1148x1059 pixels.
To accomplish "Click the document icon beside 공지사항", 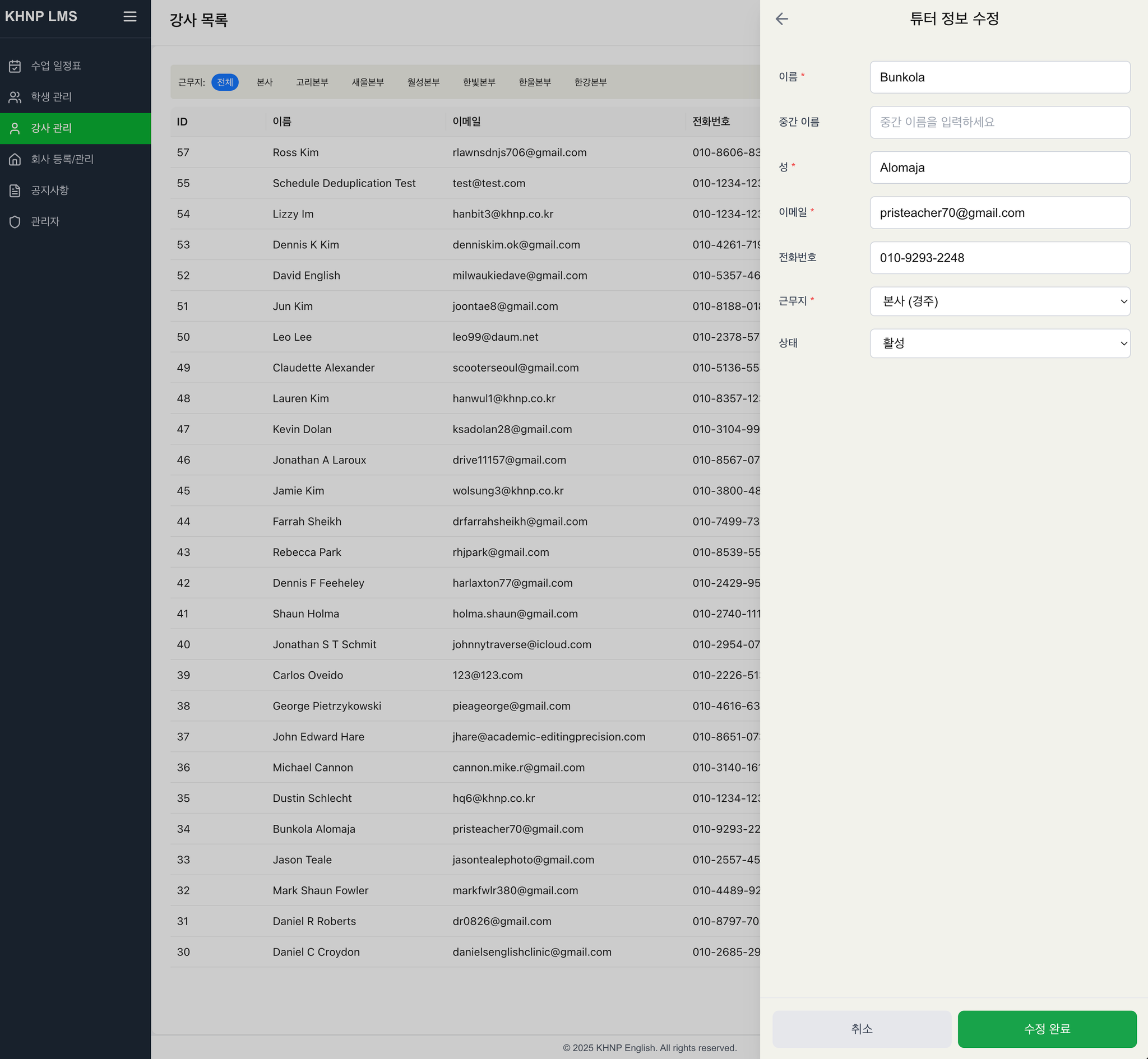I will (x=15, y=191).
